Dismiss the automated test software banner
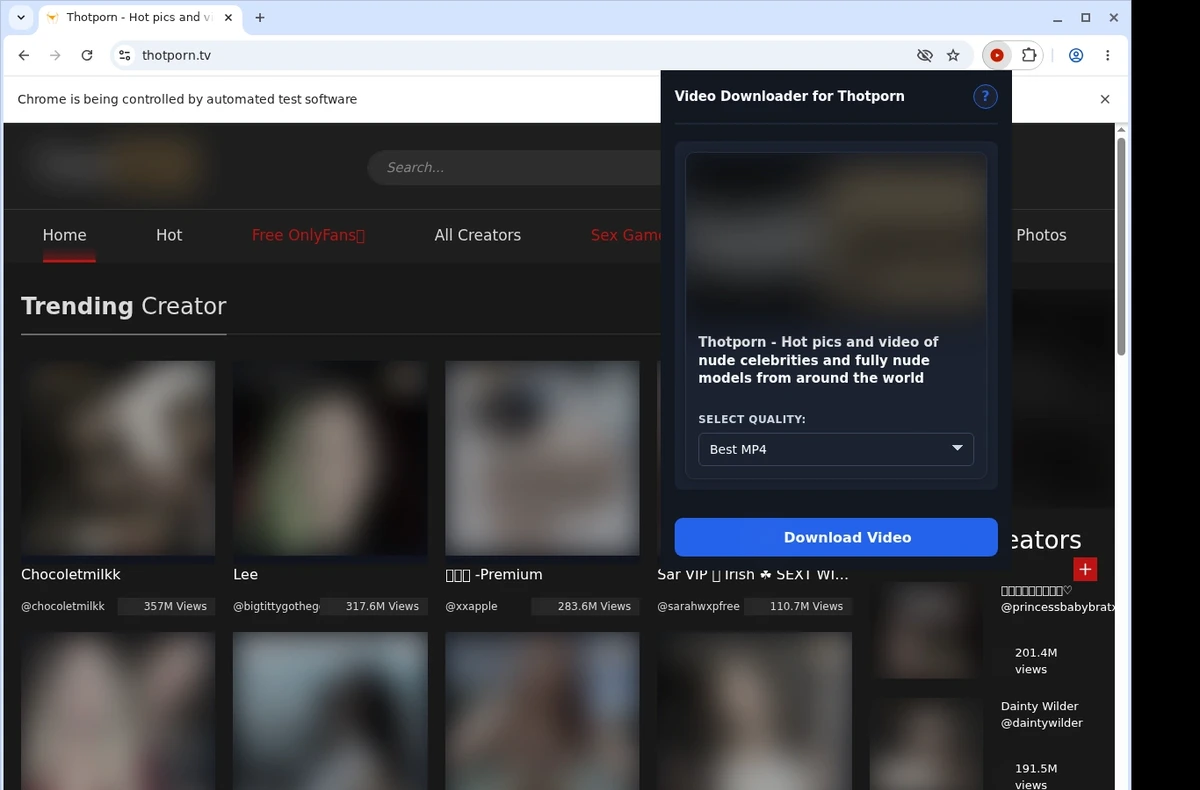This screenshot has height=790, width=1200. (x=1105, y=99)
